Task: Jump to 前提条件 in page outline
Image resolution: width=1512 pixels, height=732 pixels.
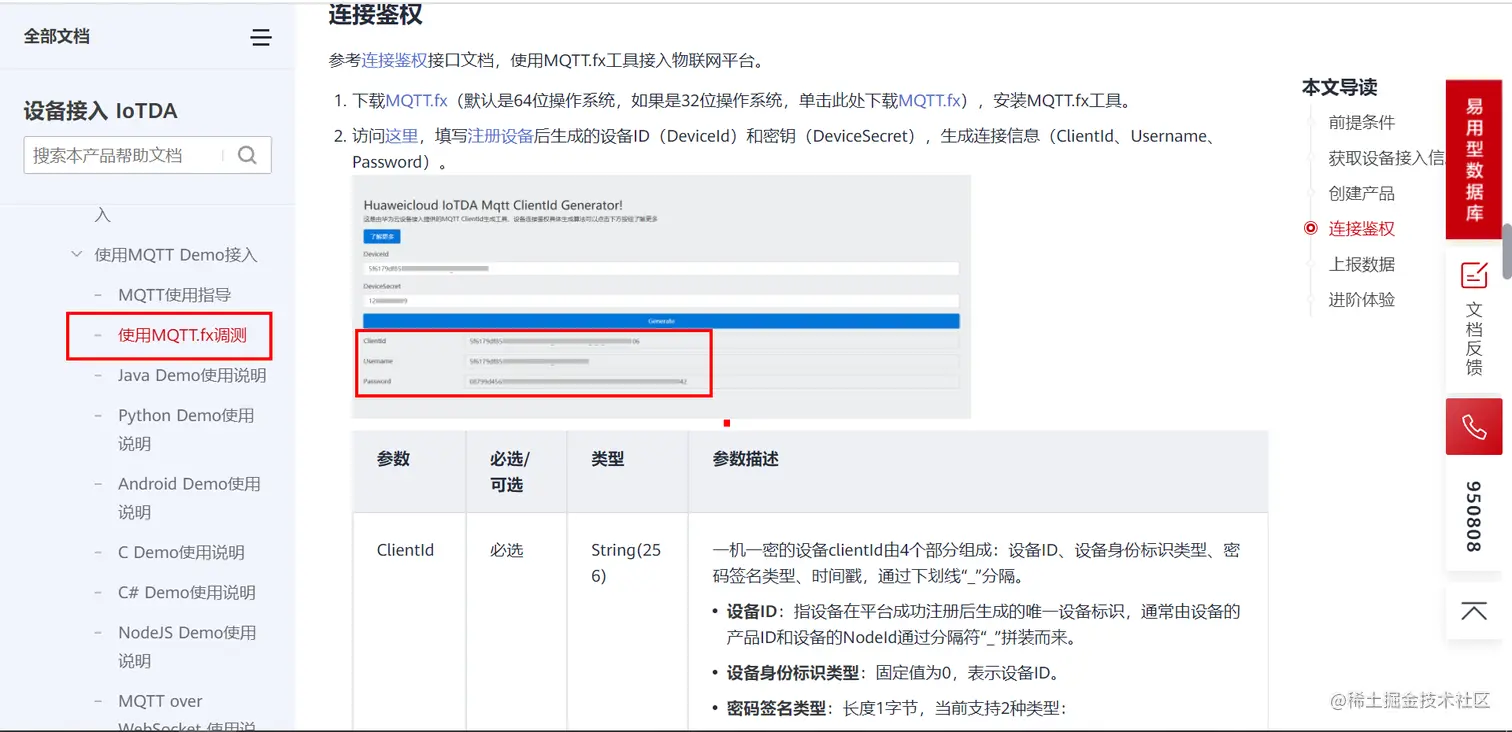Action: 1361,123
